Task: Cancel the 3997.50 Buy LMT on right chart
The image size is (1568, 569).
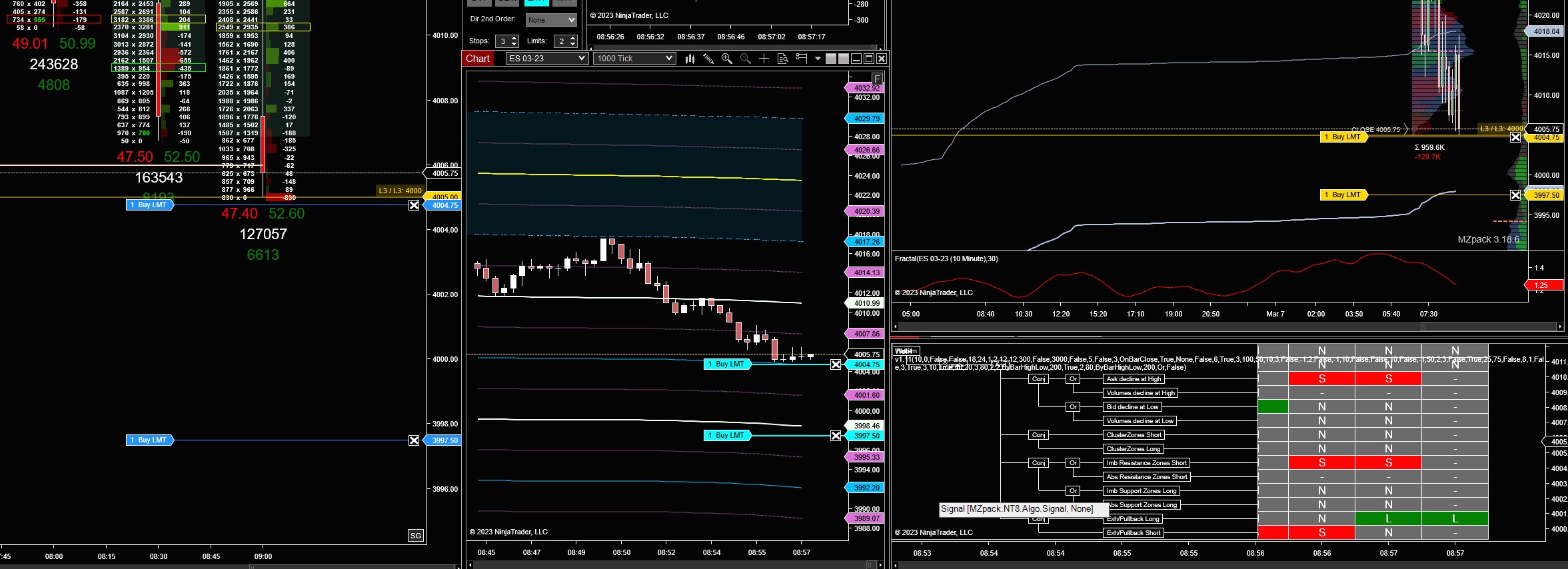Action: click(x=1515, y=195)
